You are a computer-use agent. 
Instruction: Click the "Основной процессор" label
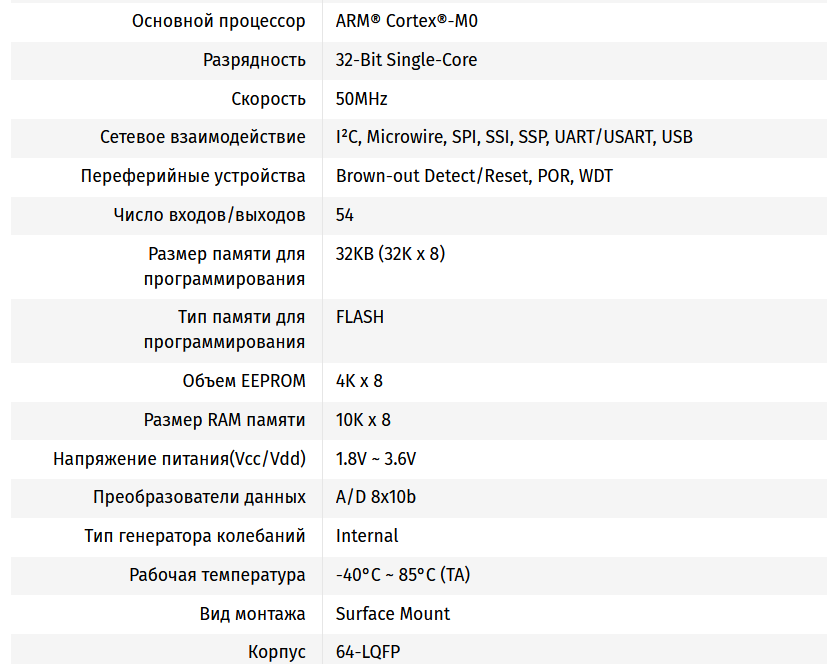pos(219,21)
